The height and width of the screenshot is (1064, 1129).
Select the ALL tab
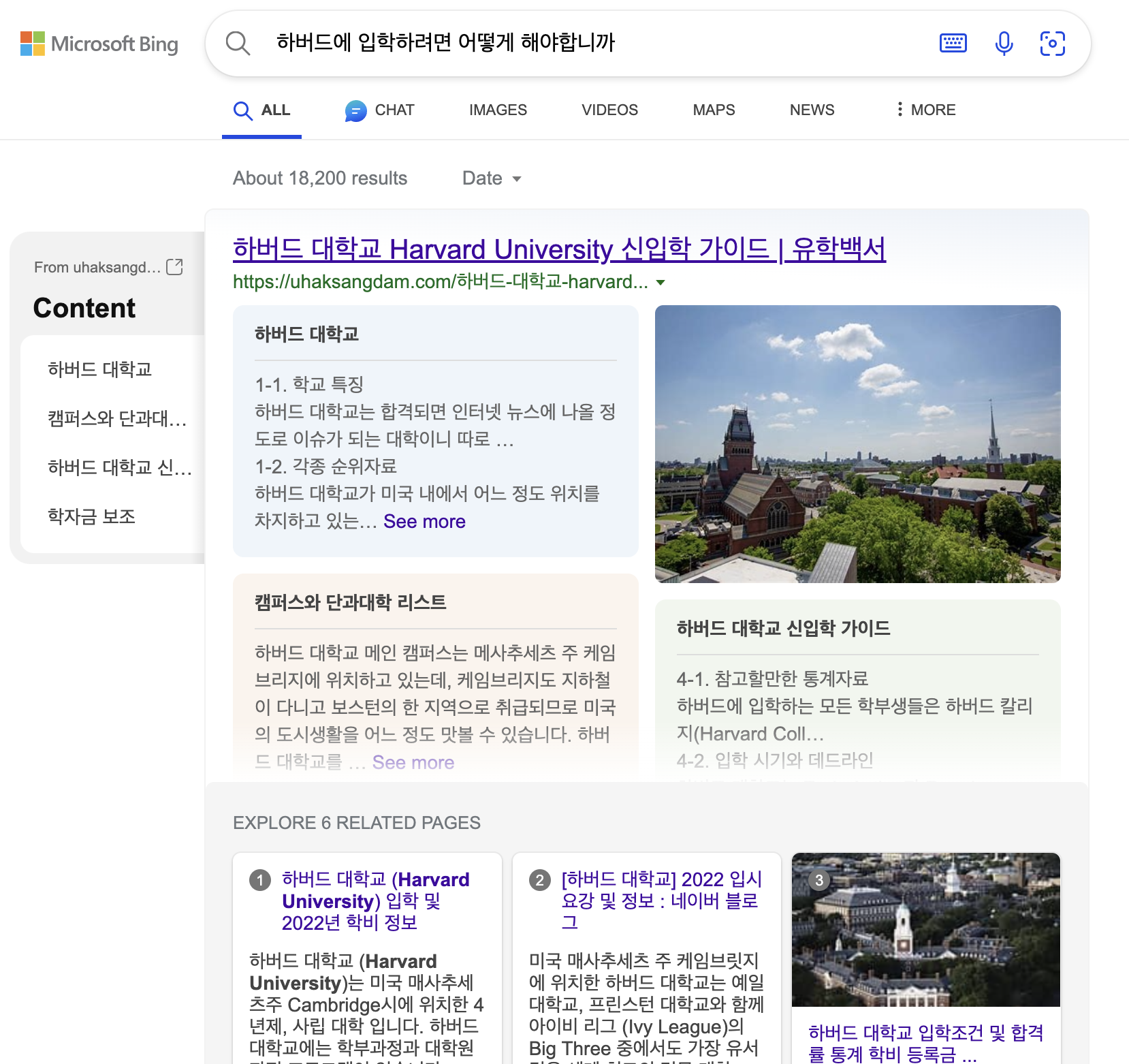pyautogui.click(x=262, y=110)
